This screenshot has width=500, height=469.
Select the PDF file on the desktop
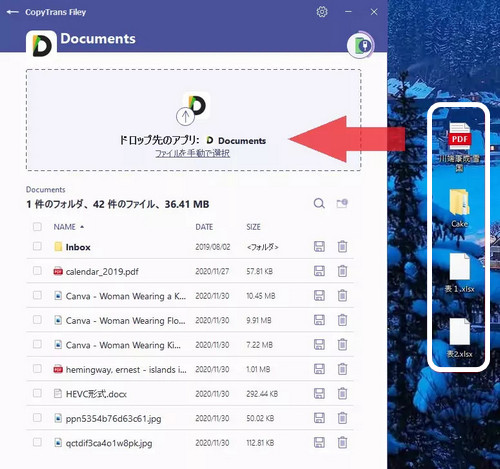tap(459, 147)
